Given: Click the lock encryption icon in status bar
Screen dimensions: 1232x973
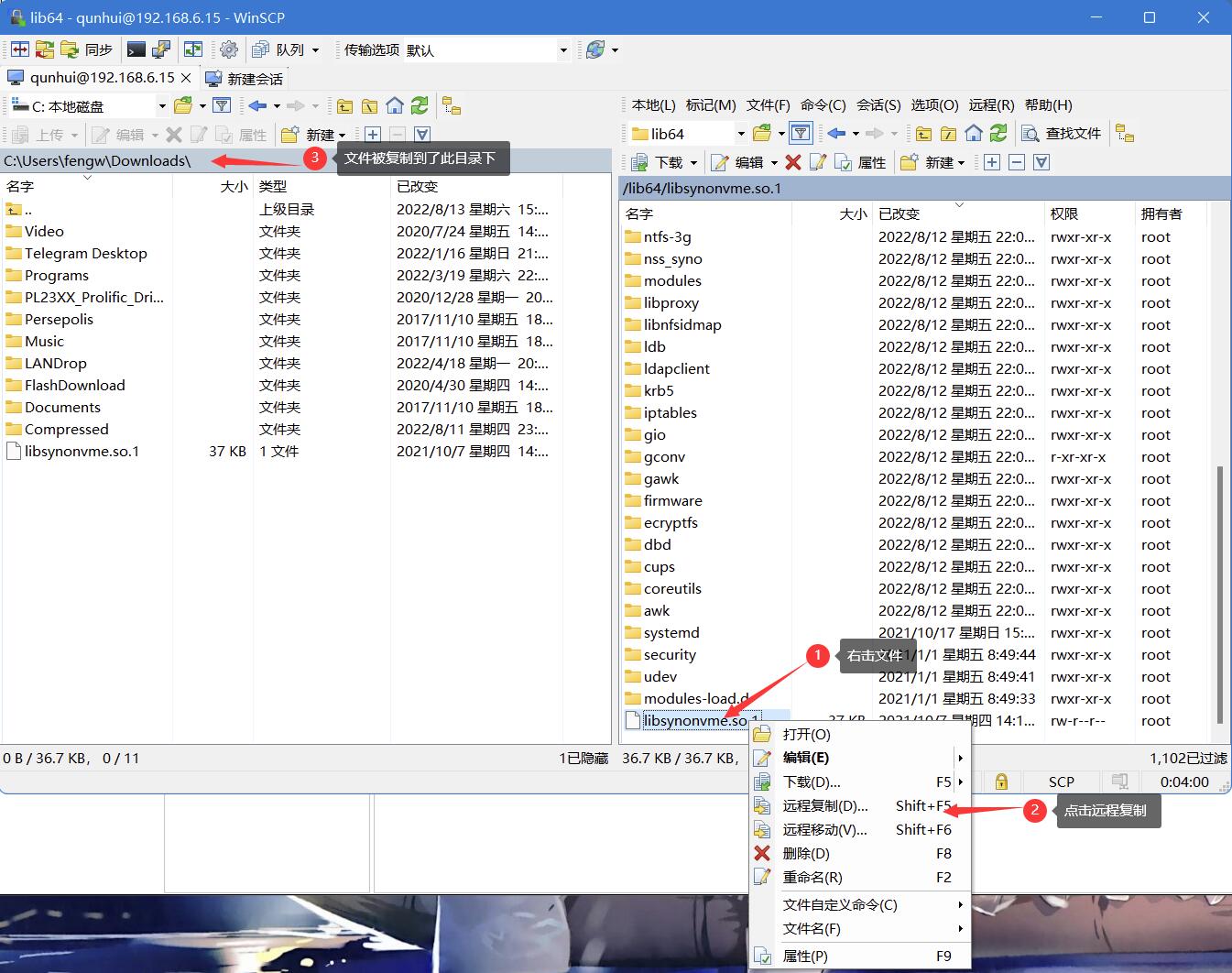Looking at the screenshot, I should [1001, 782].
